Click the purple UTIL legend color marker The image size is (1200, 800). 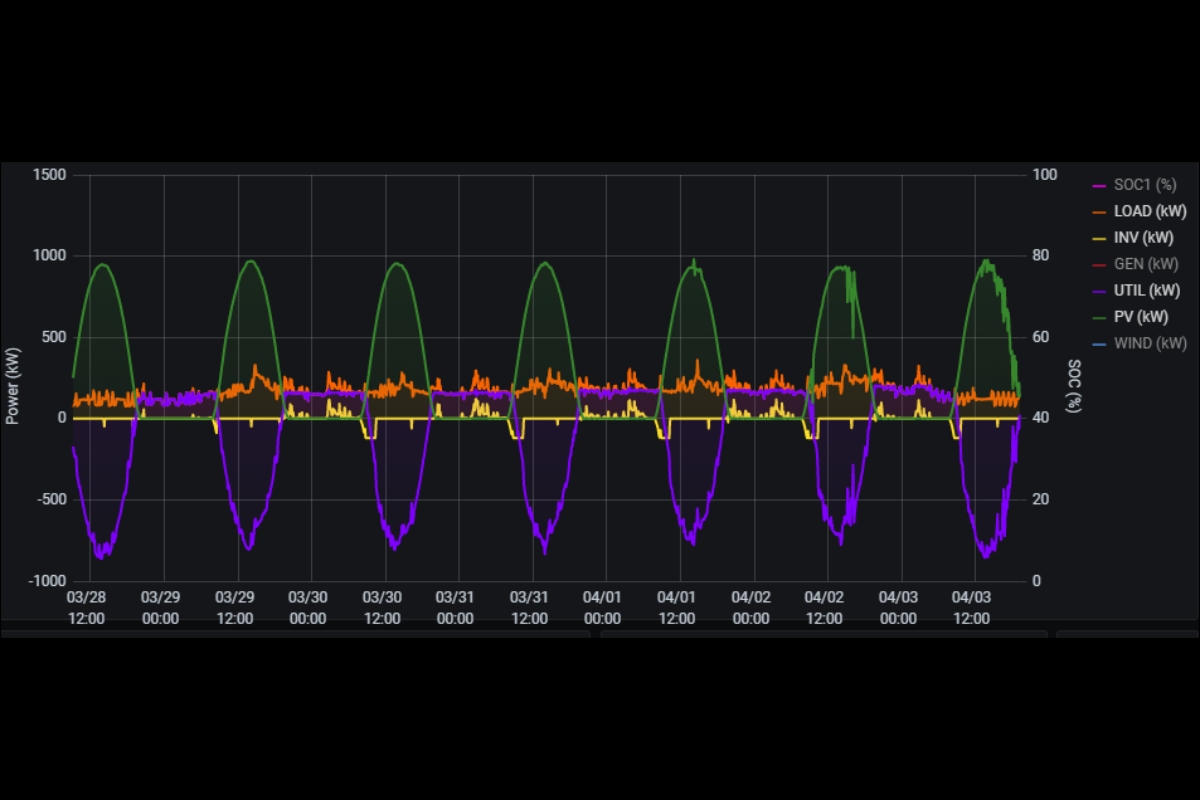point(1100,292)
